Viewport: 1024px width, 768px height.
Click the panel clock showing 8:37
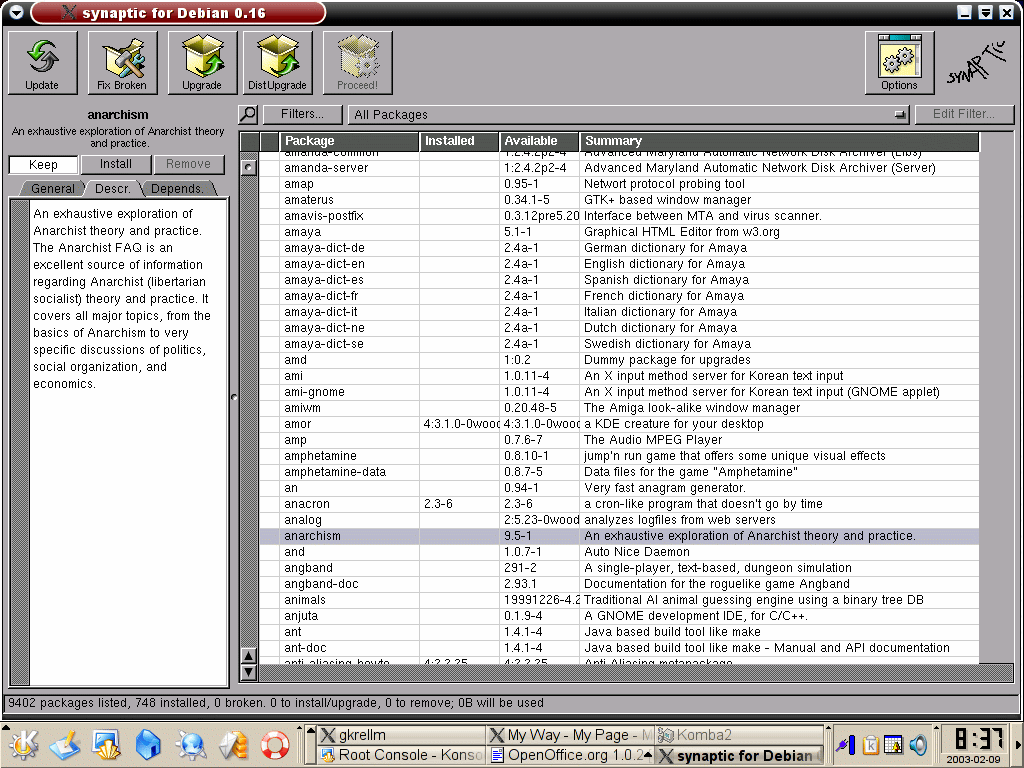click(x=980, y=739)
